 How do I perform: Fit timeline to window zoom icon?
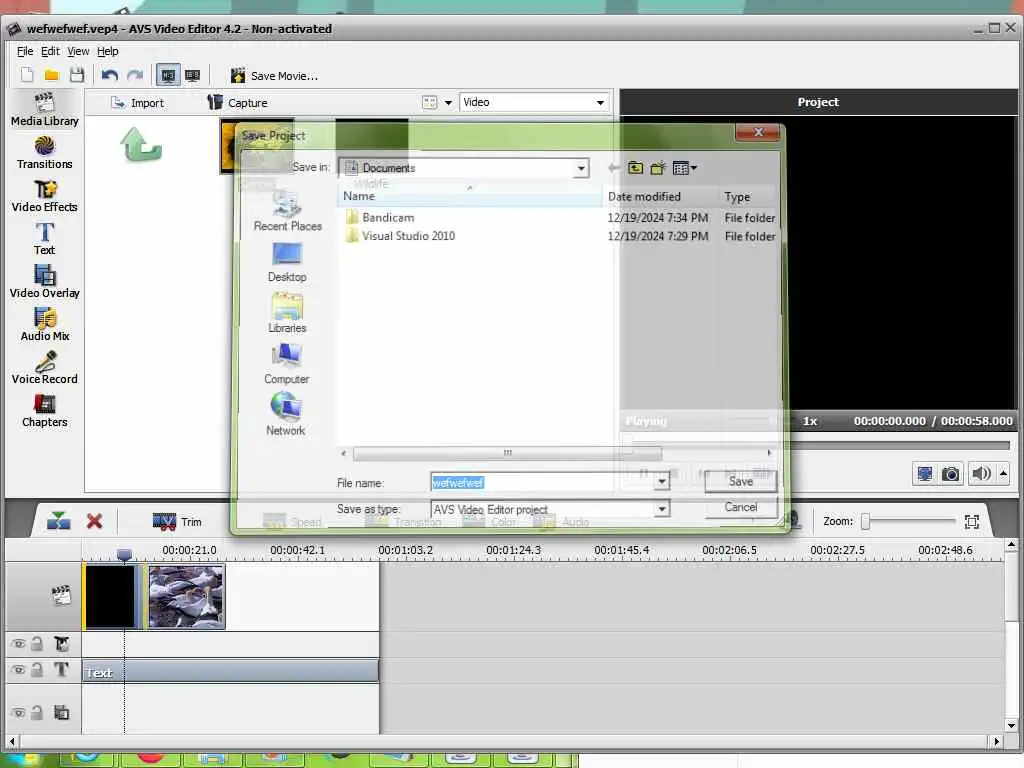coord(972,521)
